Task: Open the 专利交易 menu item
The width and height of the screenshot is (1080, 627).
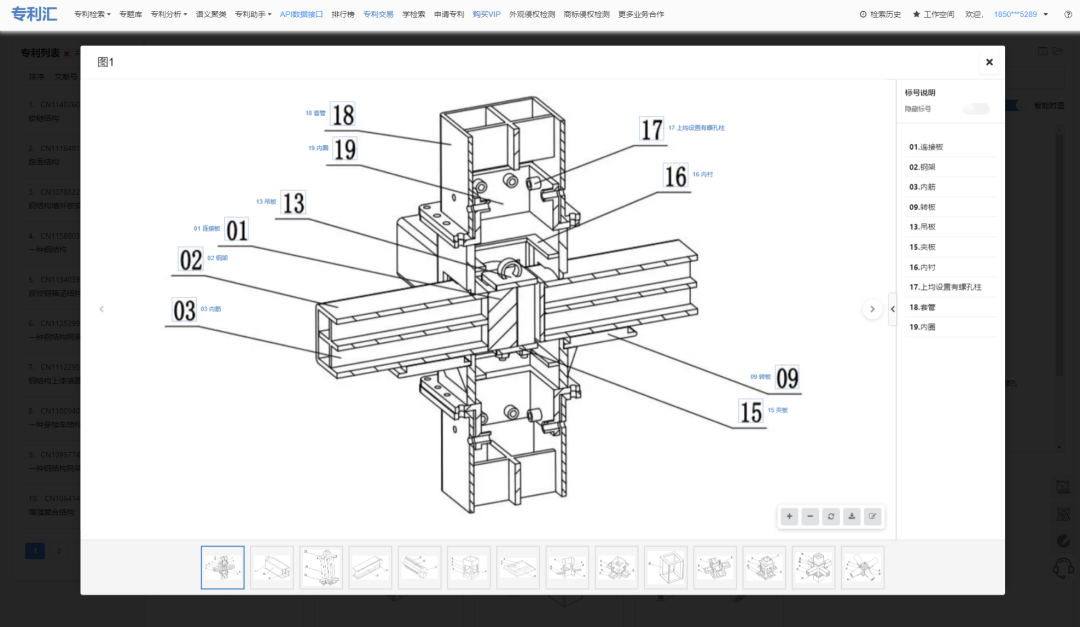Action: (378, 15)
